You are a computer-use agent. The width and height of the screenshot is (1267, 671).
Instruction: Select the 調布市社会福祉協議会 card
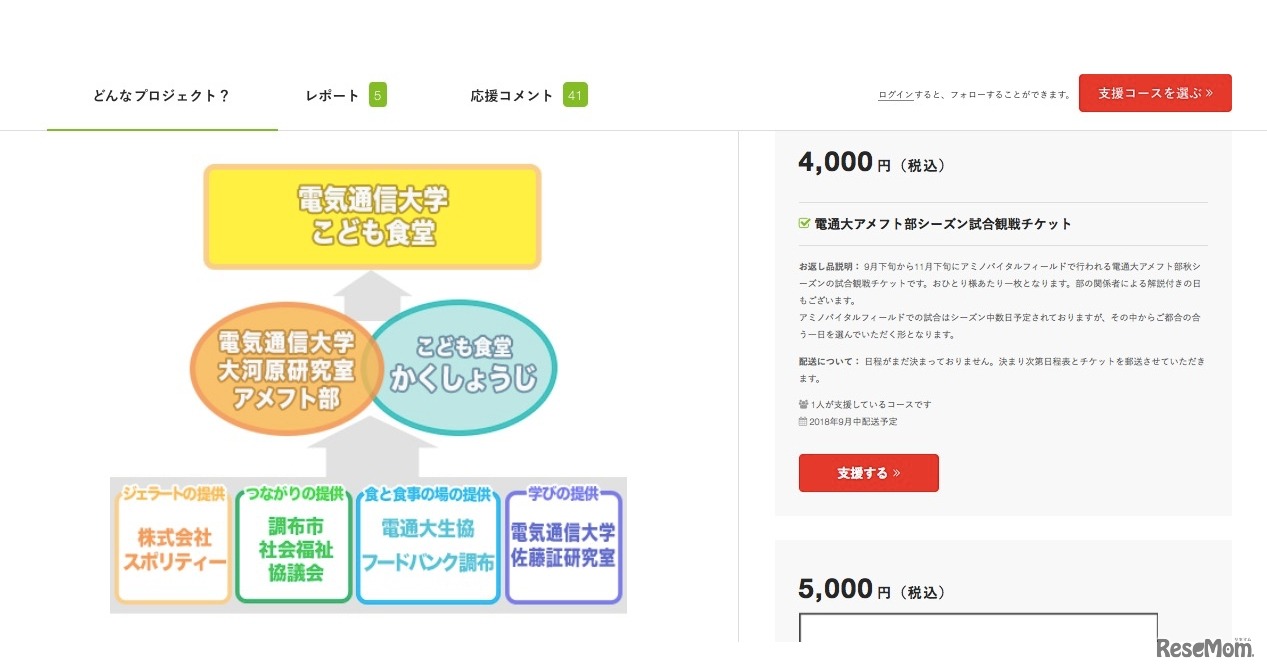(293, 545)
